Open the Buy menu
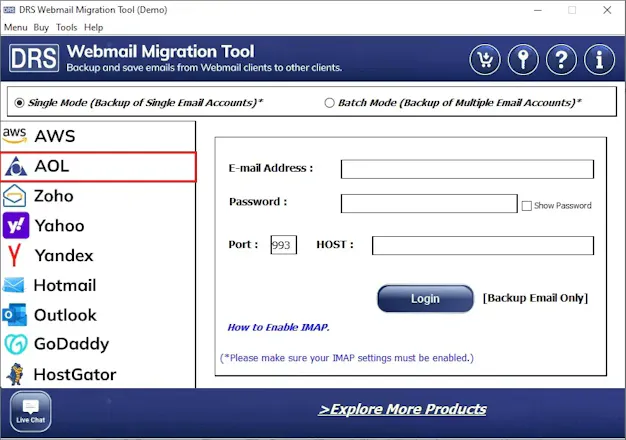 (x=41, y=28)
